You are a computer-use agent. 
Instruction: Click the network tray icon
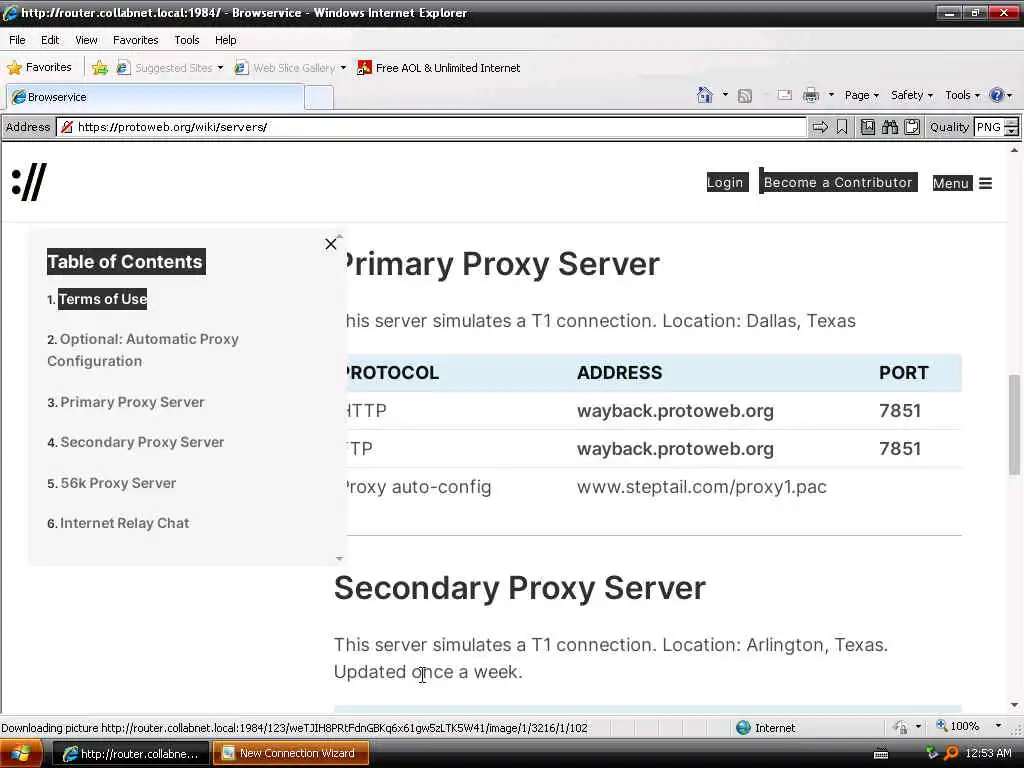coord(932,753)
